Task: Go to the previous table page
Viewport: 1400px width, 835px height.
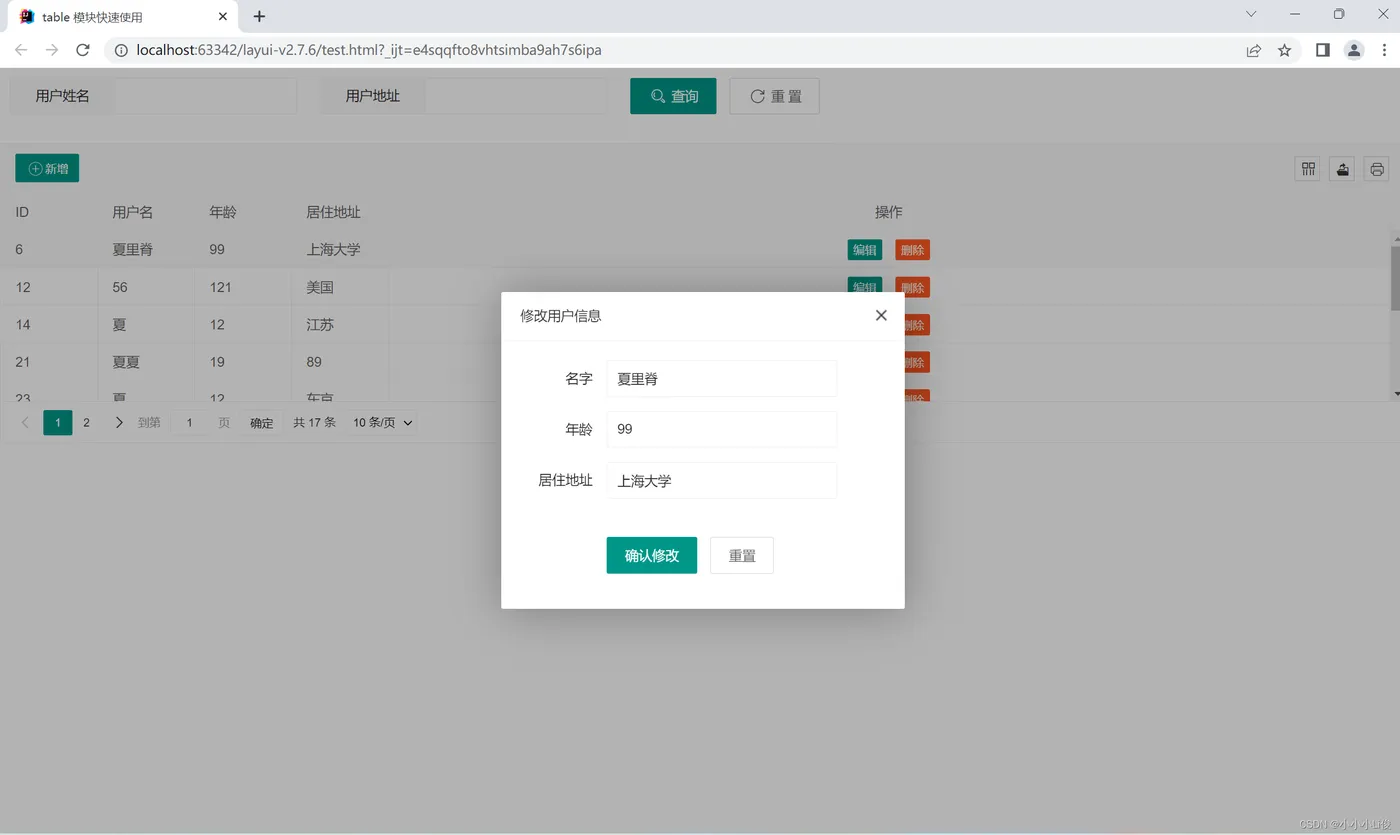Action: (26, 423)
